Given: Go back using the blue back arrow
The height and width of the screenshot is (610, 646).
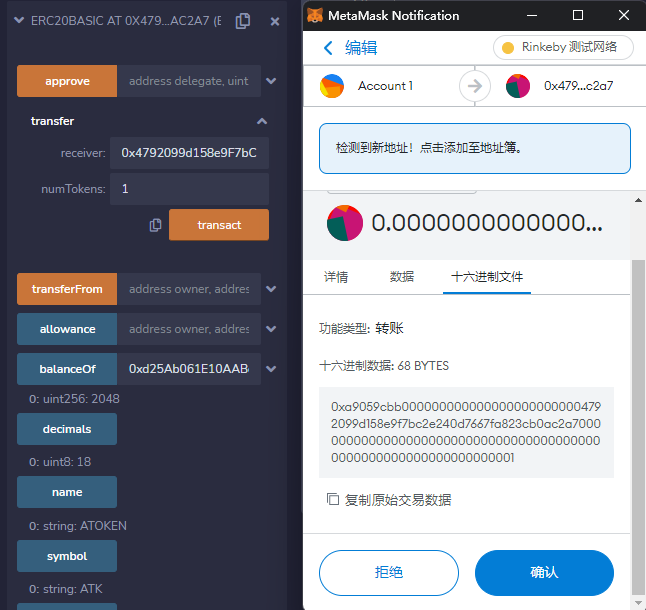Looking at the screenshot, I should [x=328, y=48].
